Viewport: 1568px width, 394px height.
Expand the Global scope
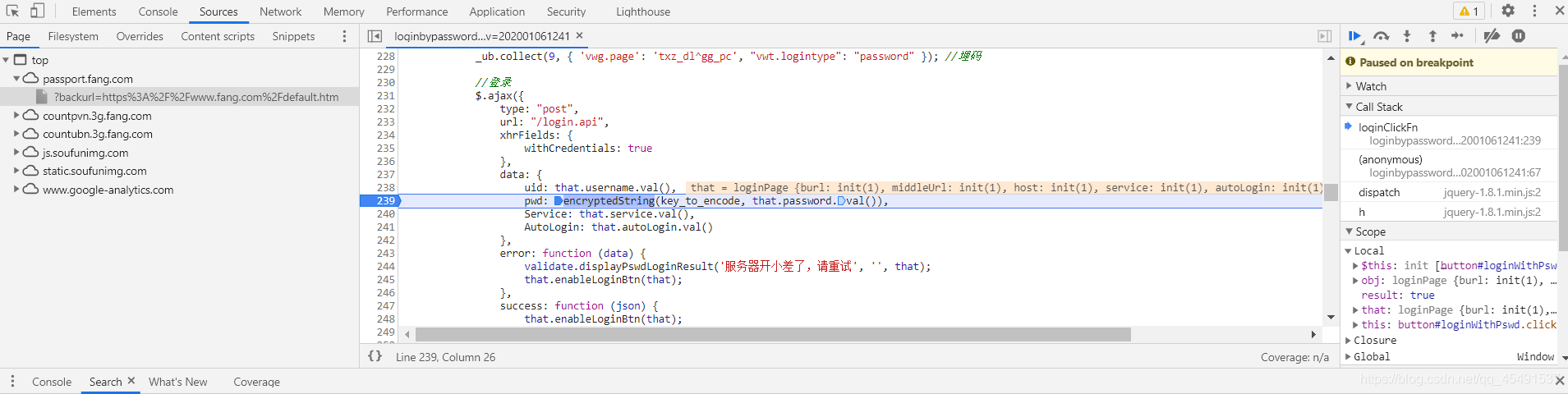[x=1348, y=356]
